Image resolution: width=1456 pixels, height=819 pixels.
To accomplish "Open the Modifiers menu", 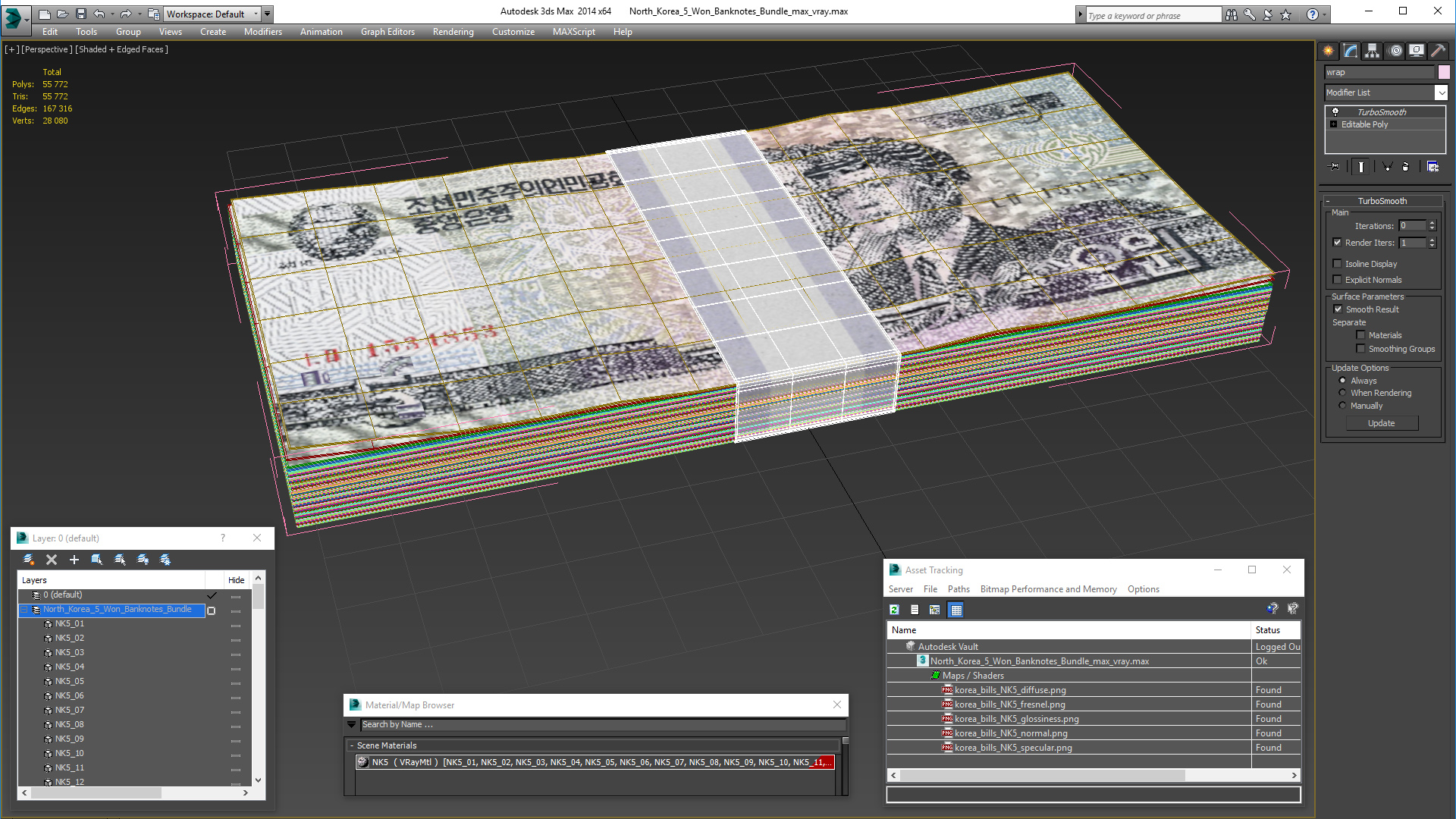I will (263, 32).
